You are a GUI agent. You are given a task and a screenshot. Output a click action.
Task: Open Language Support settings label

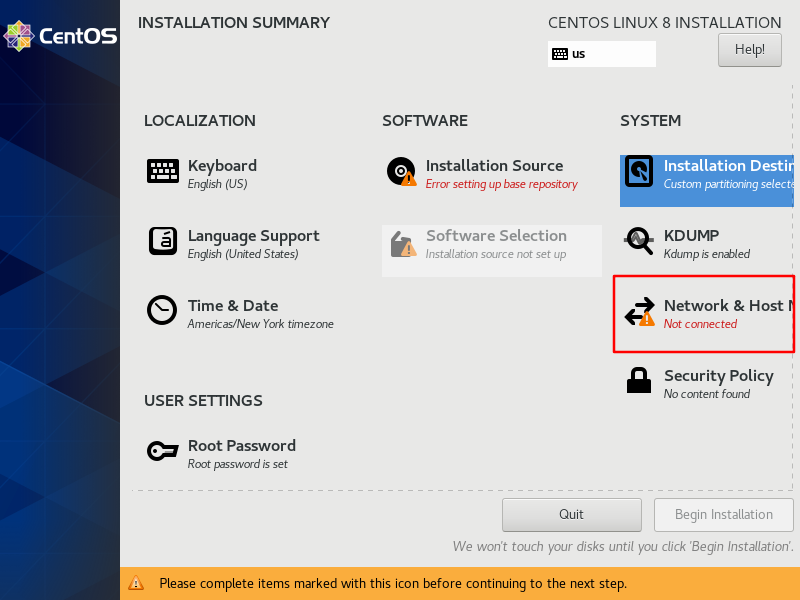coord(254,236)
